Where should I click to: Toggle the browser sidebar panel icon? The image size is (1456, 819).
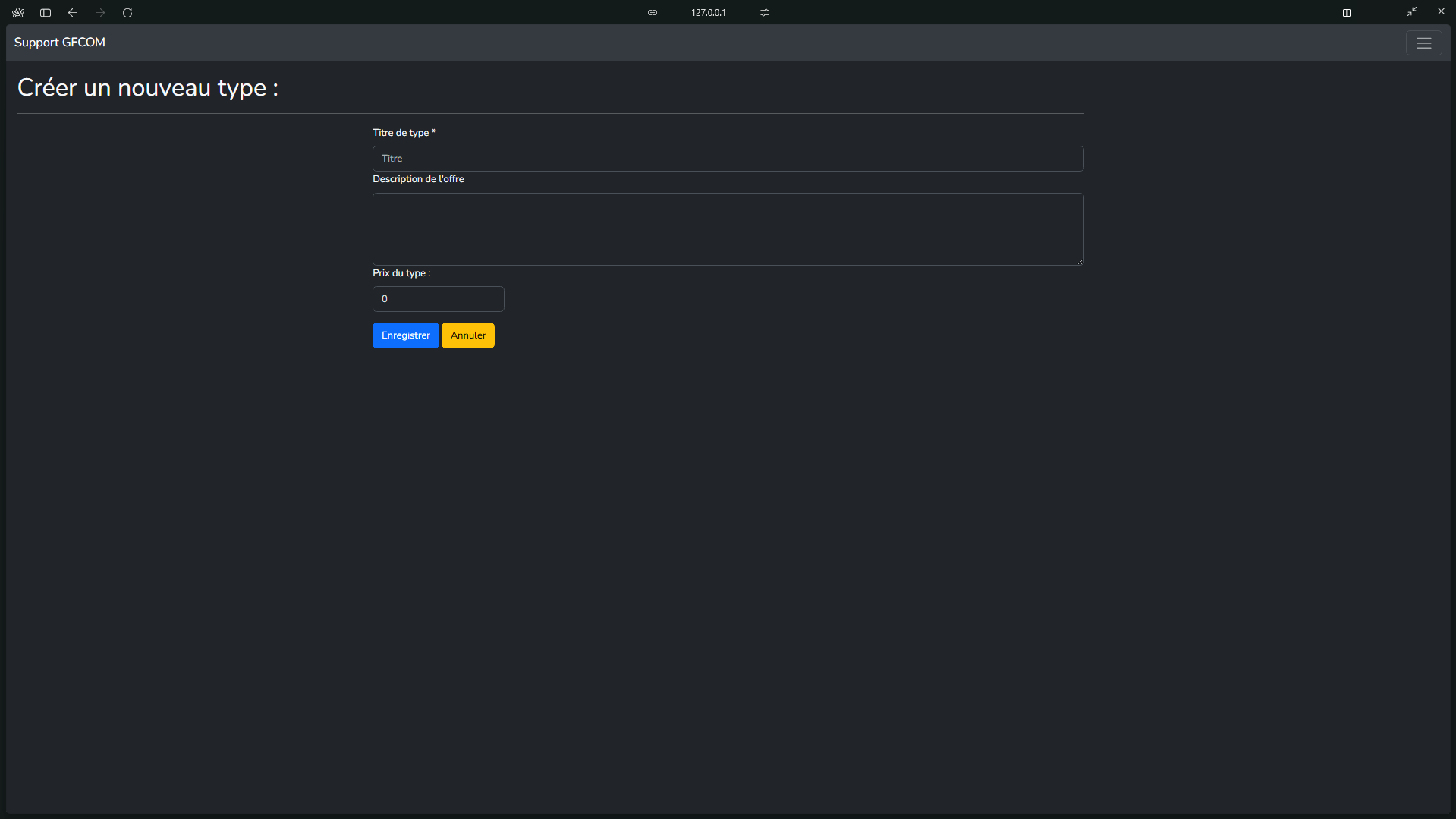46,13
